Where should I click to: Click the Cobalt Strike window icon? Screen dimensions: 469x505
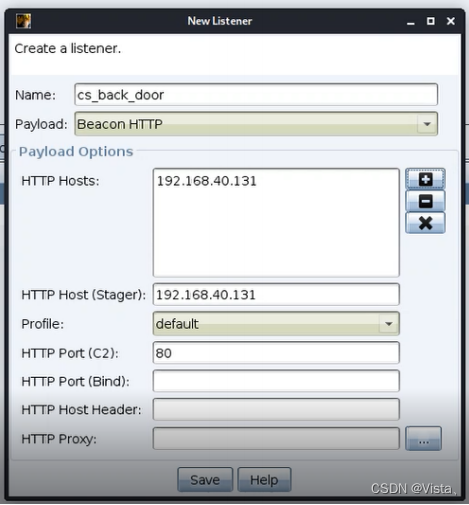click(x=23, y=21)
